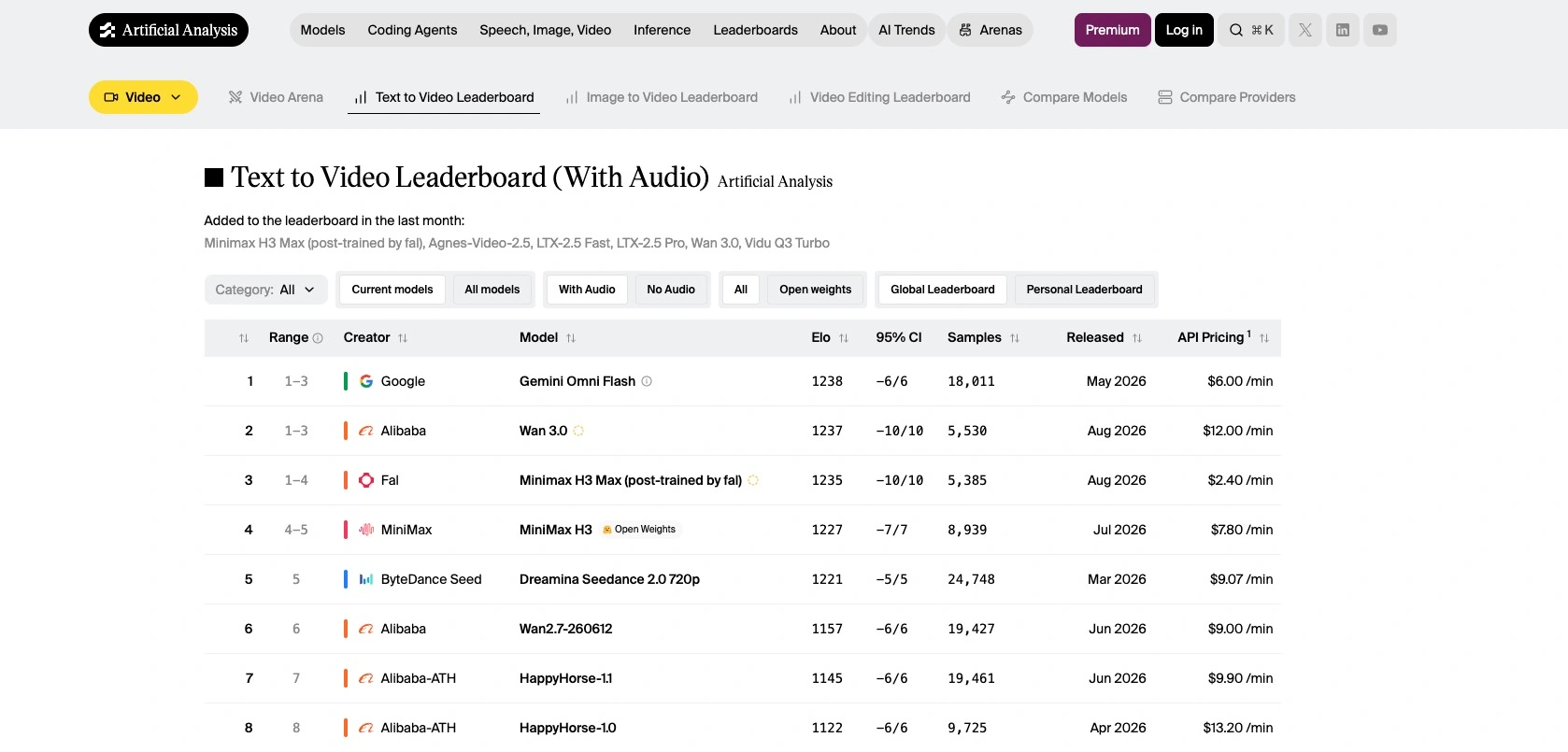Open the Compare Providers tab
This screenshot has width=1568, height=752.
1227,97
